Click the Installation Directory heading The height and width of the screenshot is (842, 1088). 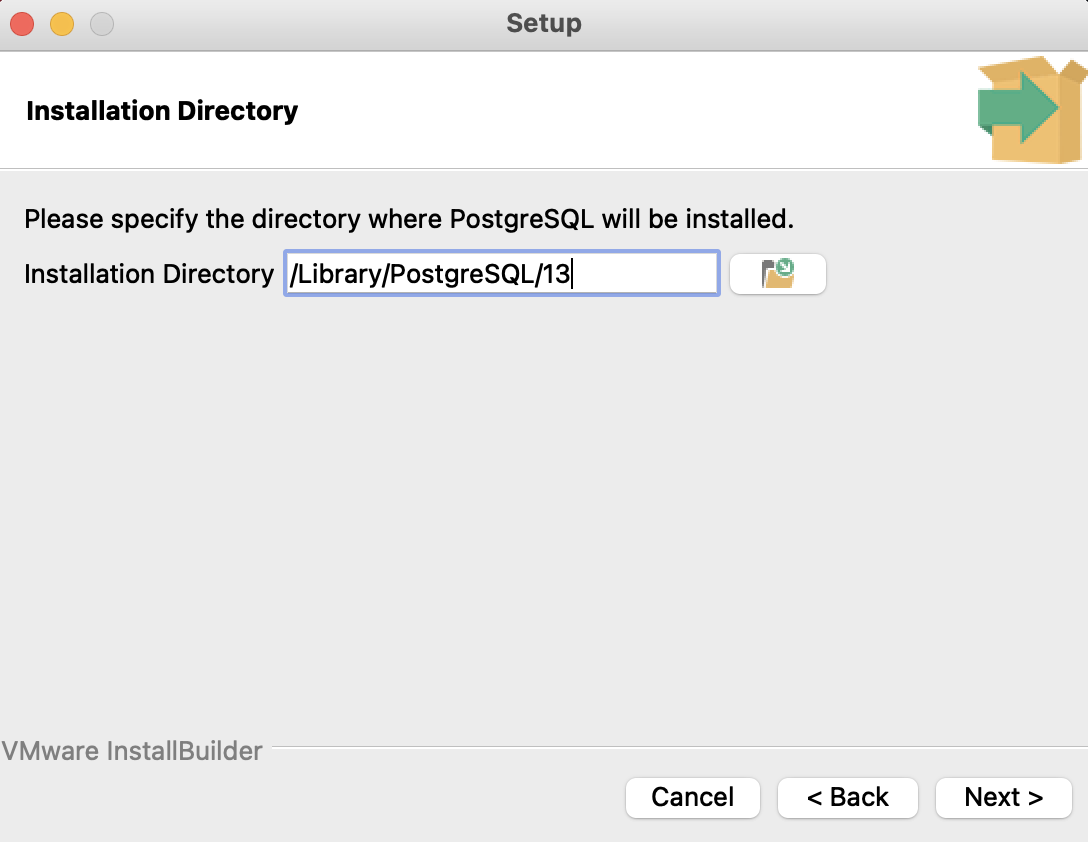[x=162, y=110]
